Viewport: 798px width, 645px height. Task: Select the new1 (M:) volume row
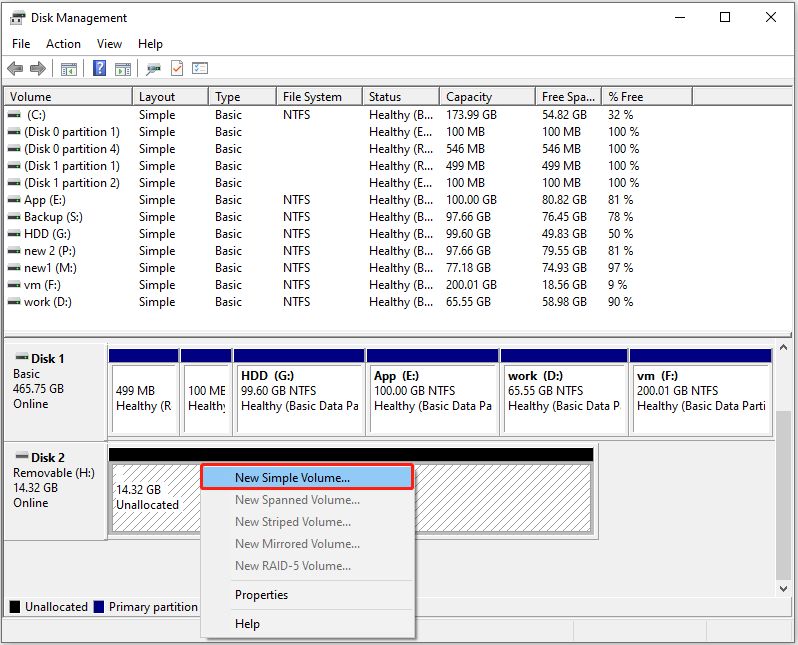coord(350,268)
